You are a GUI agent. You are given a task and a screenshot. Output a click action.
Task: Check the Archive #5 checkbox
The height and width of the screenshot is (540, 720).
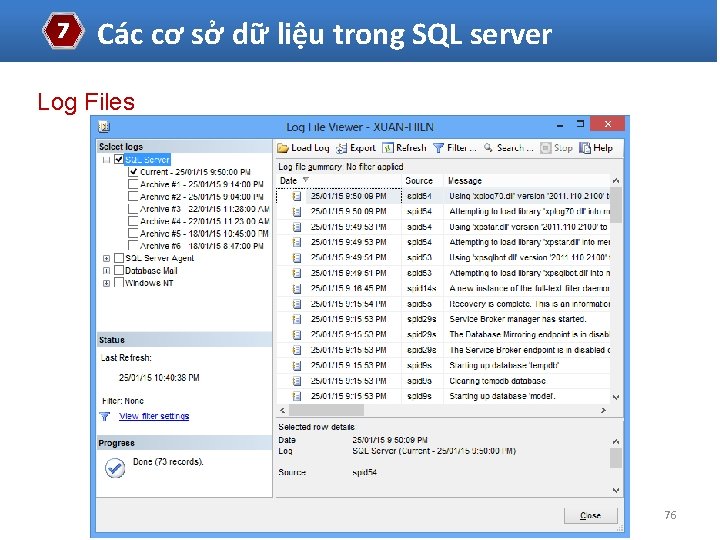point(133,233)
